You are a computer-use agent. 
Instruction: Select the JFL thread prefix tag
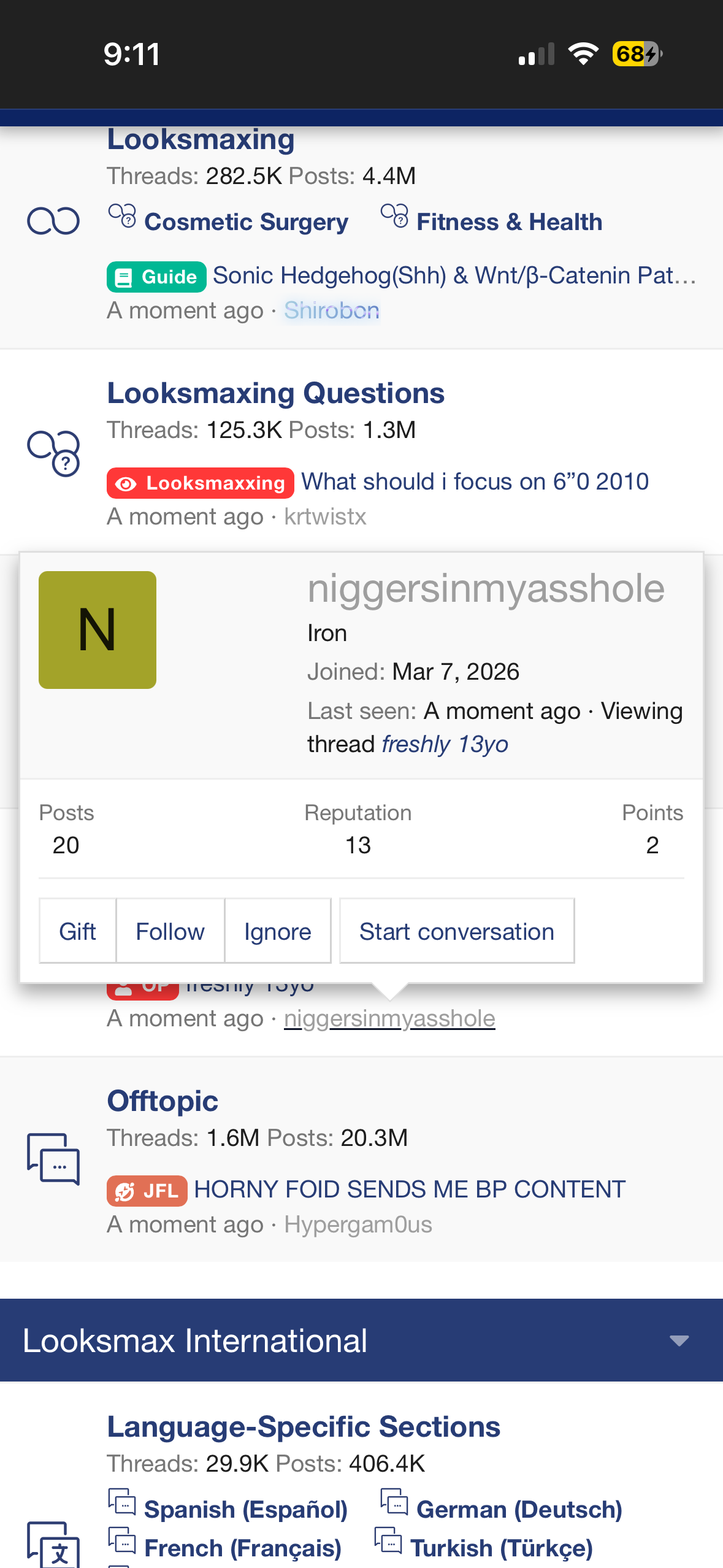[x=147, y=1191]
